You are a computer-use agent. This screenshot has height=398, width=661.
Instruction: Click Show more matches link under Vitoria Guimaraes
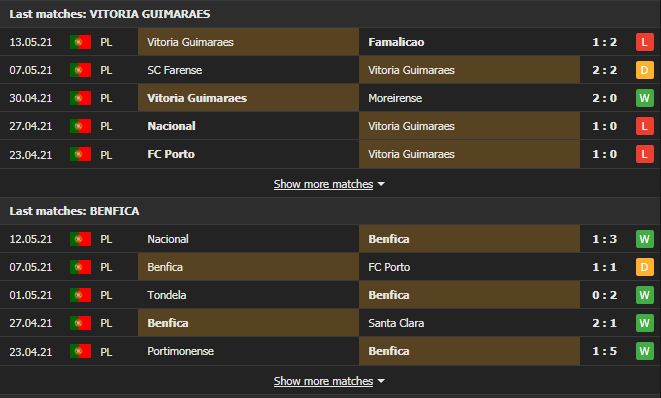pos(323,184)
